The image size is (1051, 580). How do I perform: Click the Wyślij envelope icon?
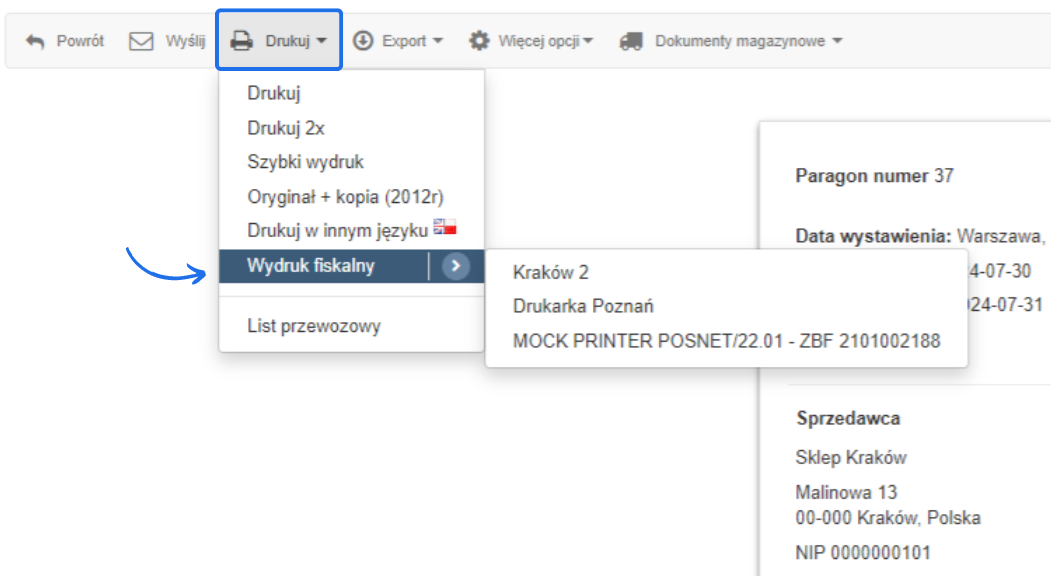point(141,42)
